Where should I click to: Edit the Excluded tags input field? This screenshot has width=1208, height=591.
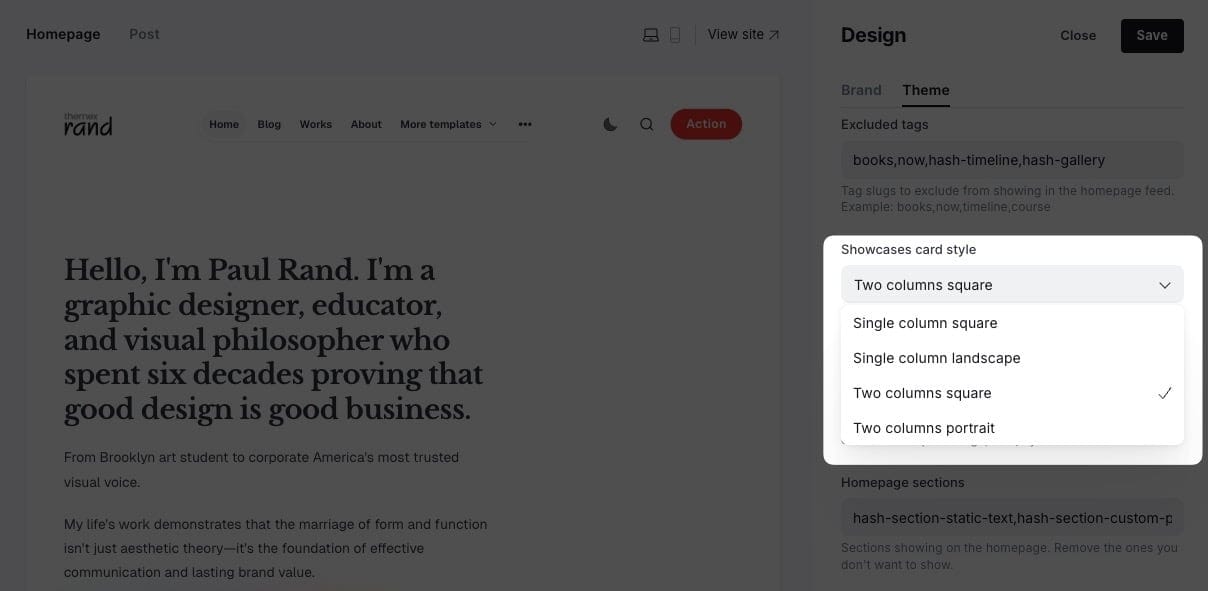[1011, 160]
